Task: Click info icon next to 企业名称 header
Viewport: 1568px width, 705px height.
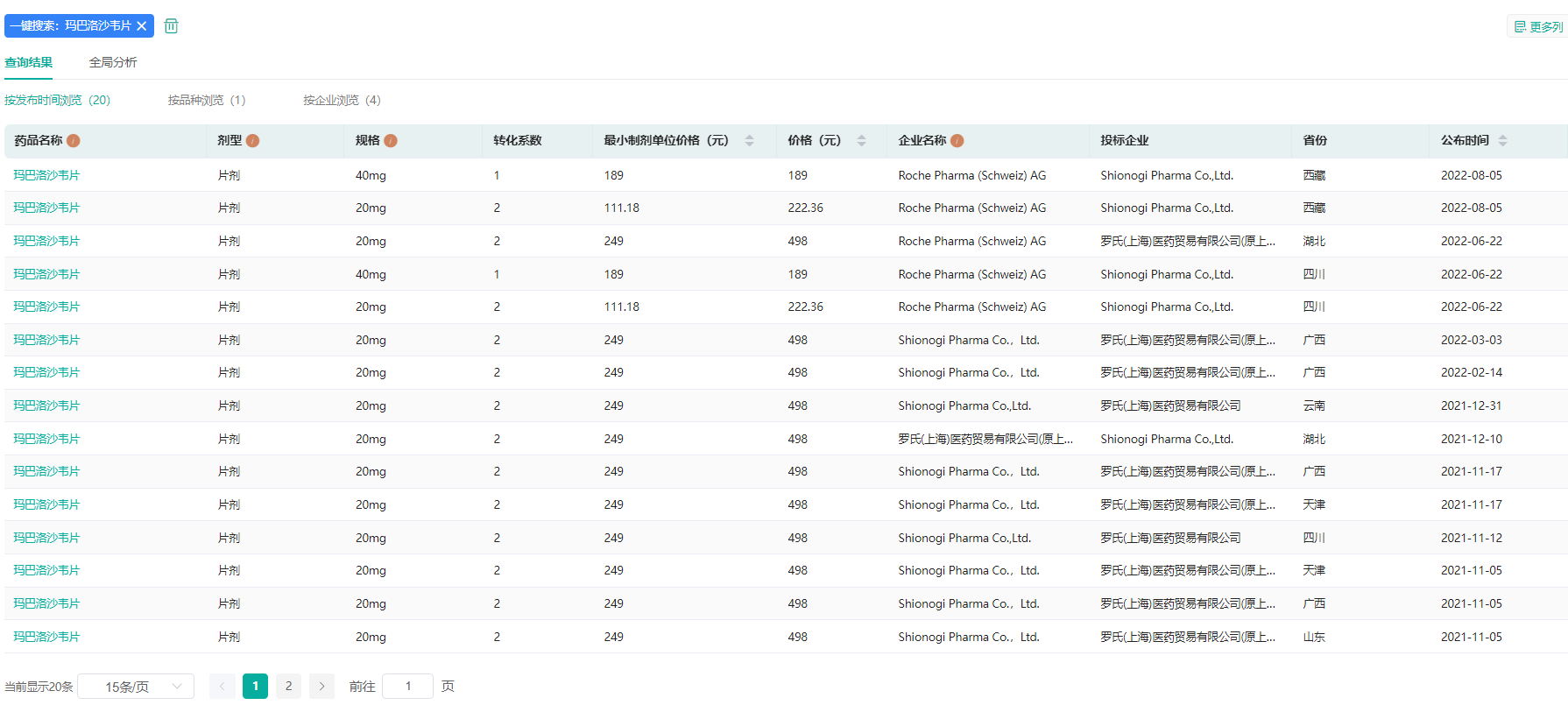Action: (x=957, y=141)
